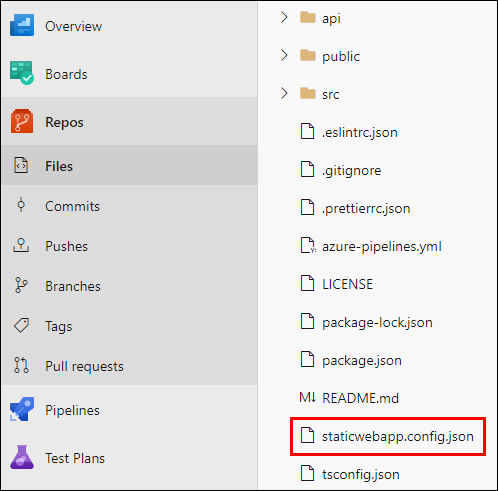Screen dimensions: 498x491
Task: Open tsconfig.json file name
Action: click(x=361, y=475)
